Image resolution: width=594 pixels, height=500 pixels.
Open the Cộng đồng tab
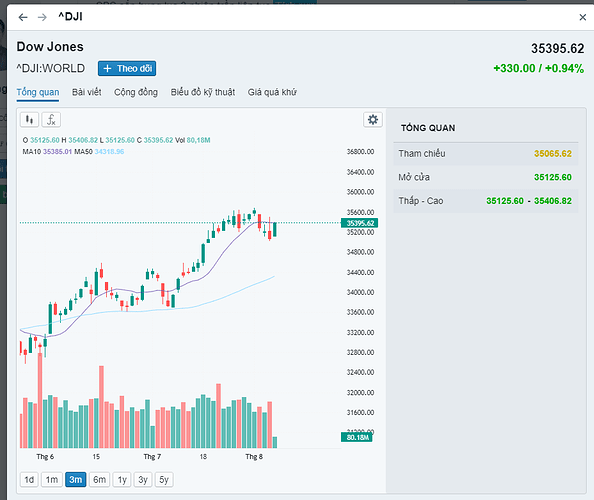(x=136, y=92)
